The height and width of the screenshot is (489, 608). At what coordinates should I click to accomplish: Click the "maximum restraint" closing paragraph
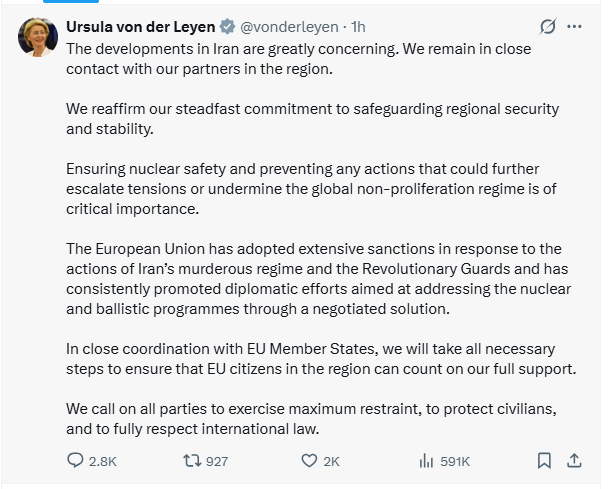(x=320, y=418)
